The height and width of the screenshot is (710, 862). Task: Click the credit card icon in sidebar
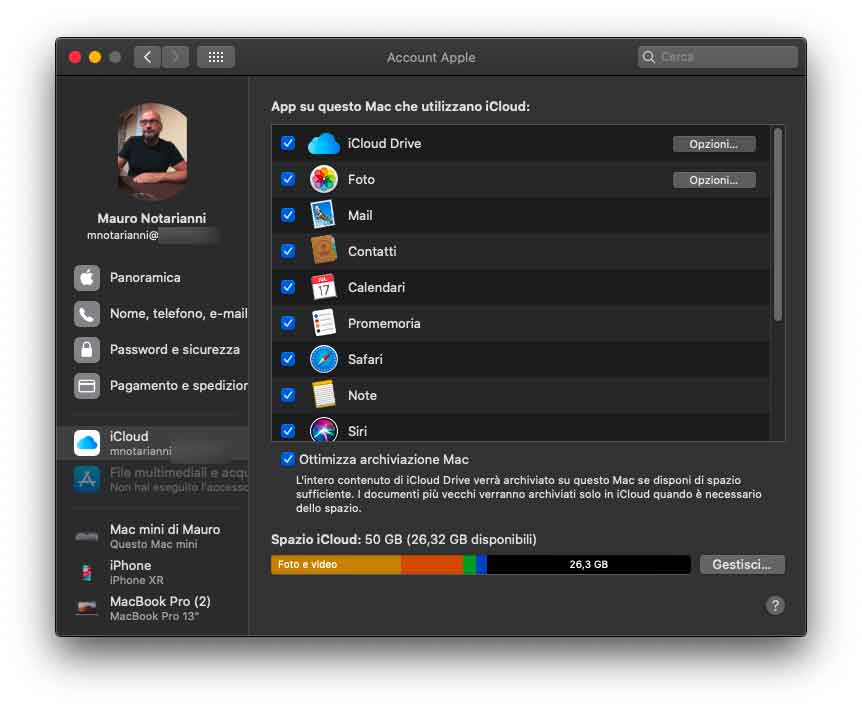pyautogui.click(x=87, y=386)
